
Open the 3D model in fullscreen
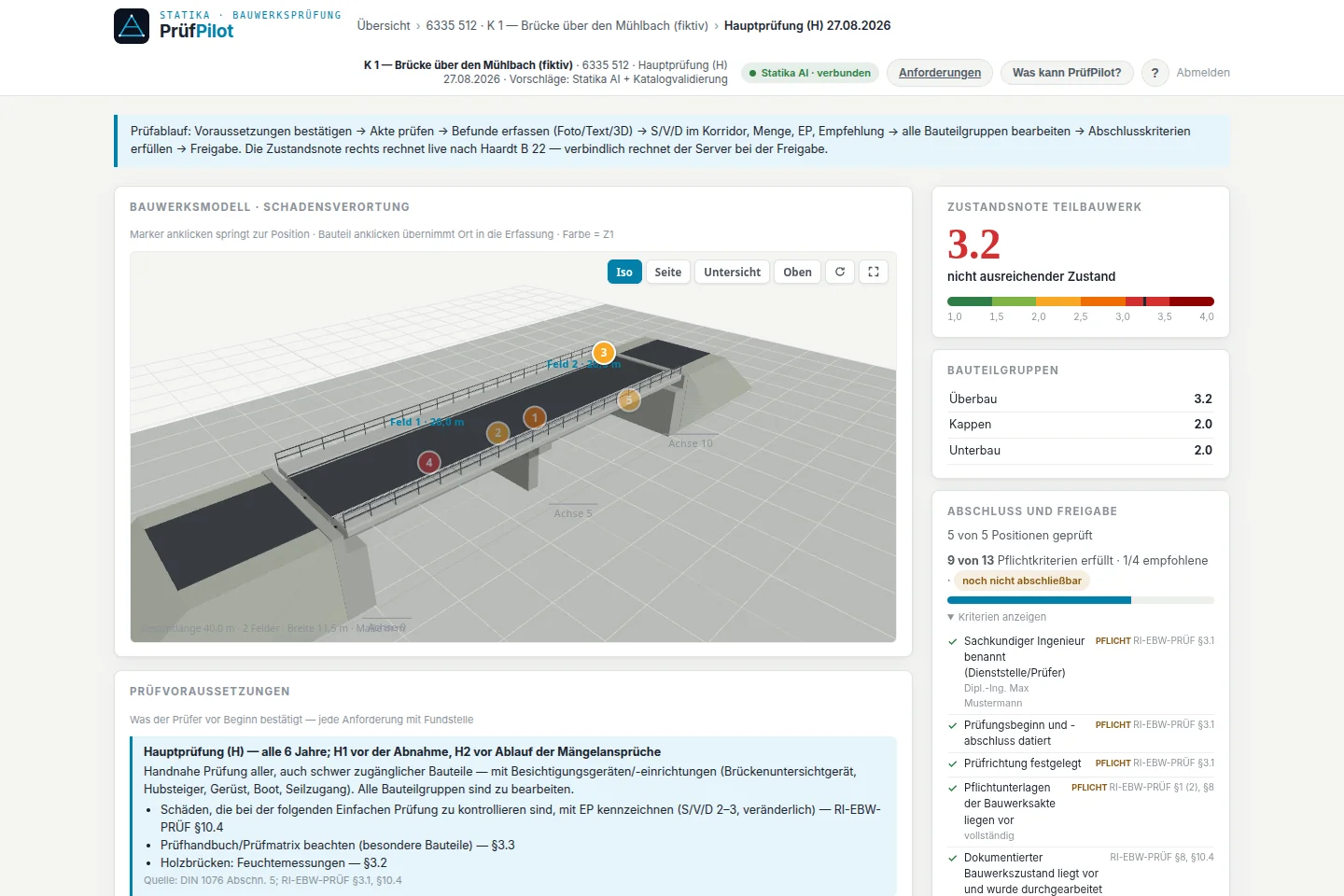[874, 272]
